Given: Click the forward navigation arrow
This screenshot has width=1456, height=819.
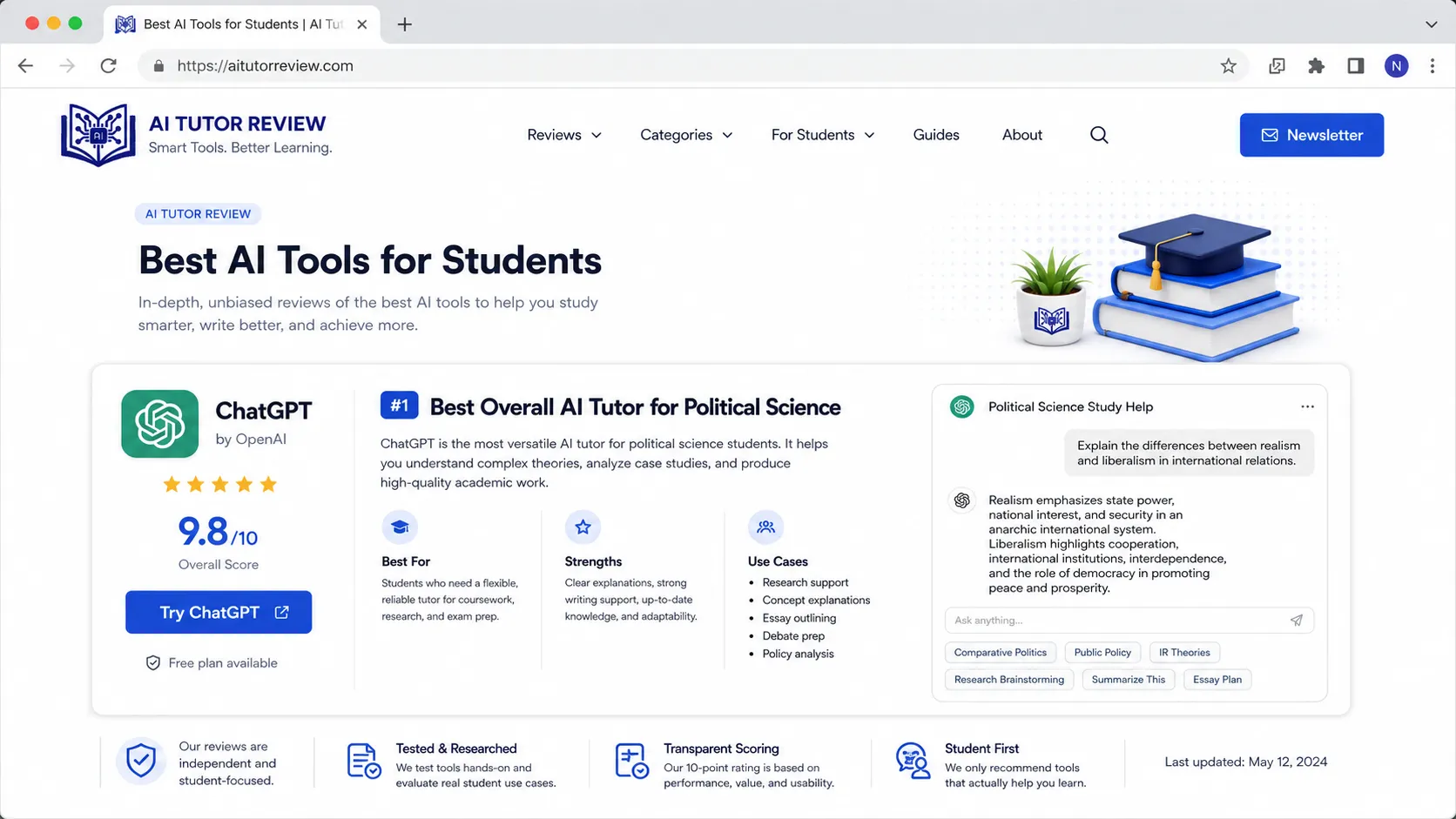Looking at the screenshot, I should [67, 66].
